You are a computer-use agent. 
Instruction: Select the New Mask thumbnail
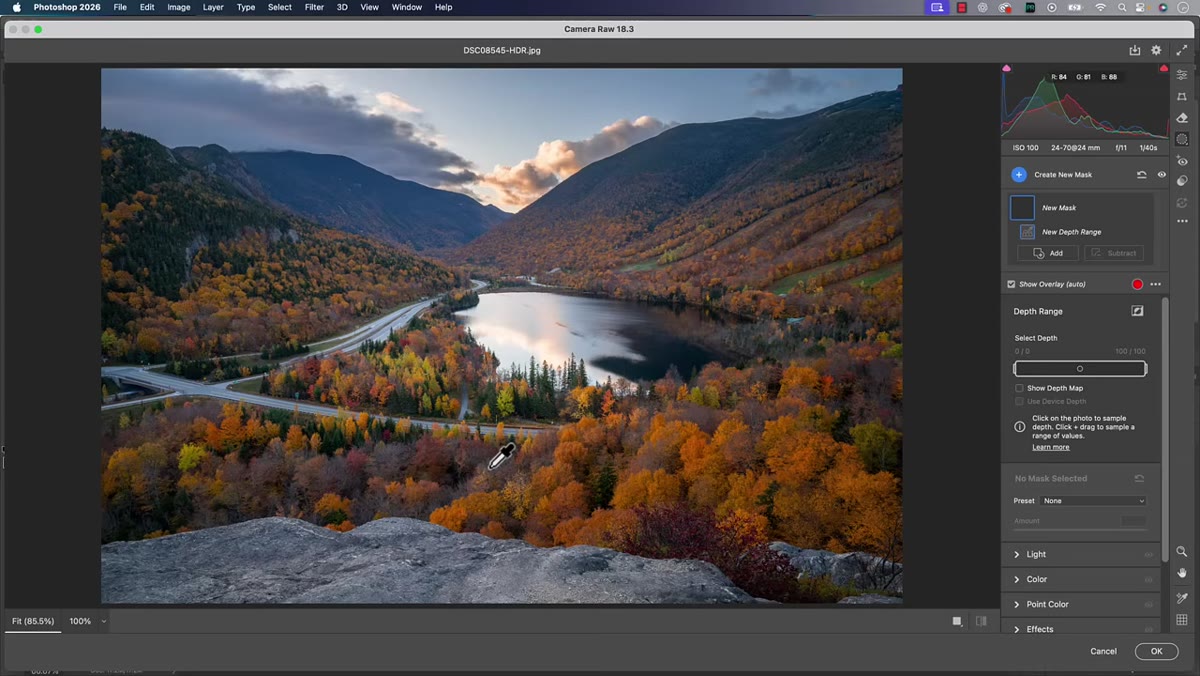click(1022, 208)
